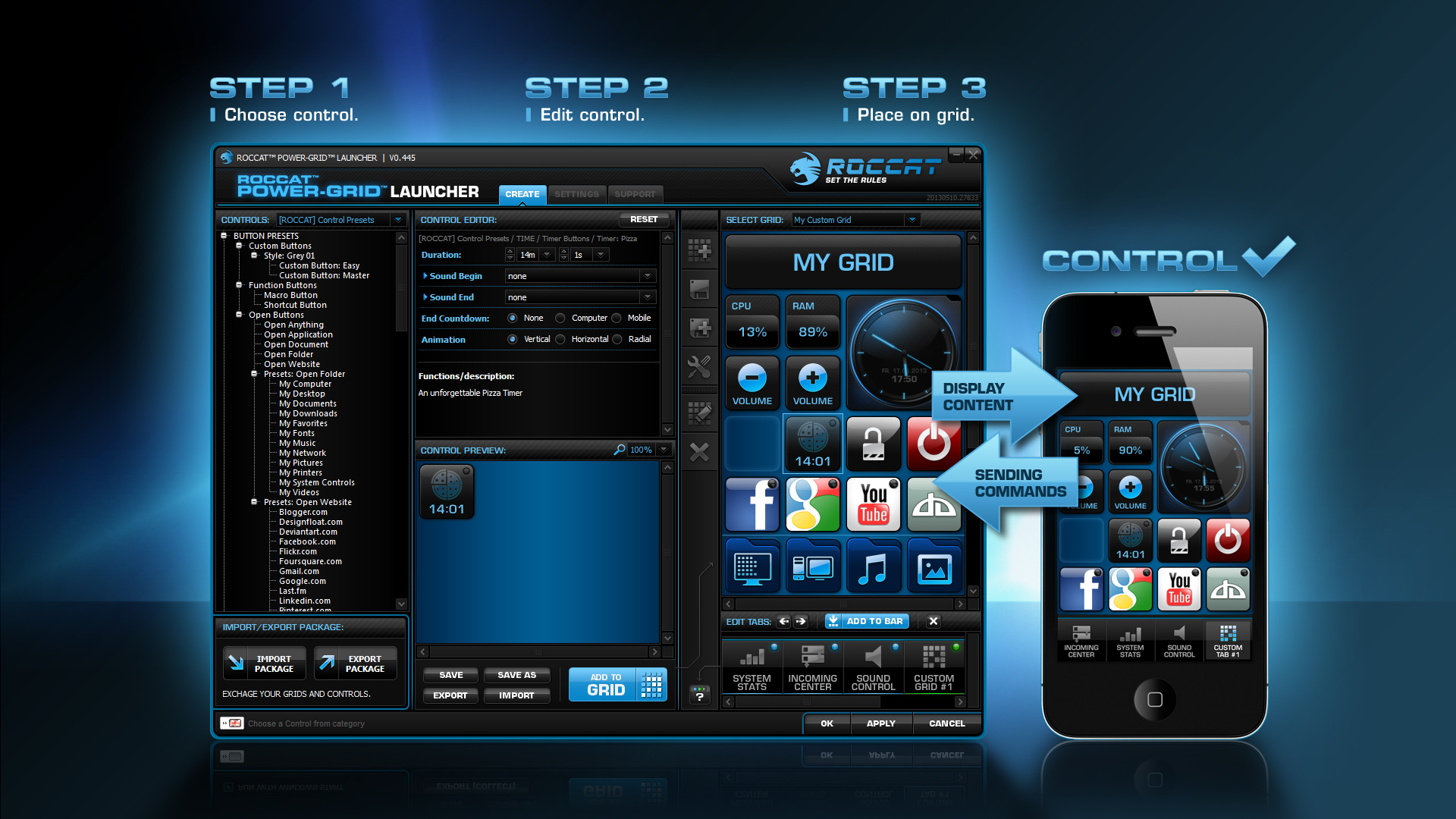Image resolution: width=1456 pixels, height=819 pixels.
Task: Click the RESET control editor button
Action: tap(636, 219)
